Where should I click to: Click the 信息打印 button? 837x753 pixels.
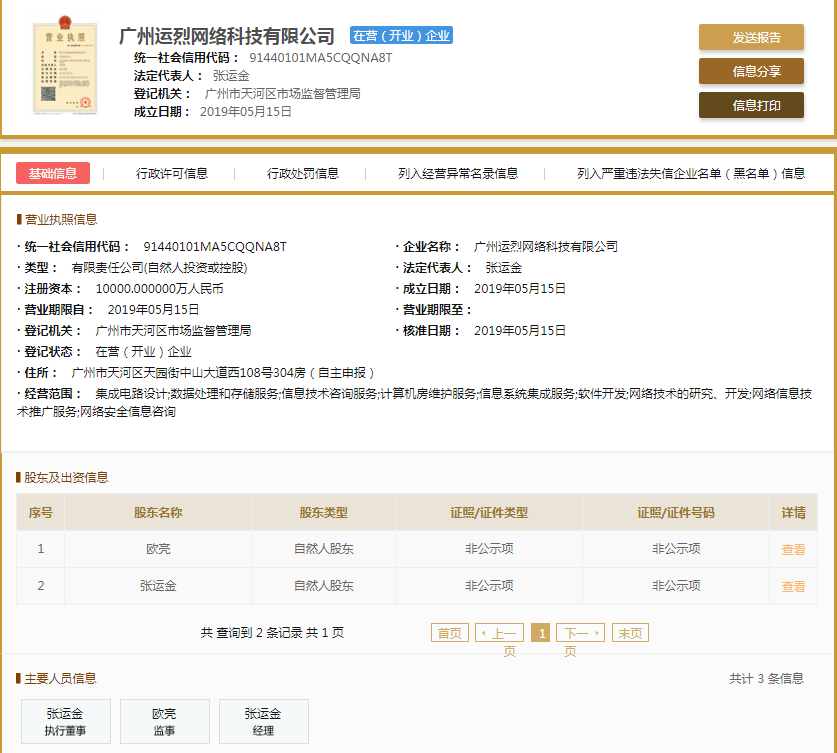click(x=751, y=103)
